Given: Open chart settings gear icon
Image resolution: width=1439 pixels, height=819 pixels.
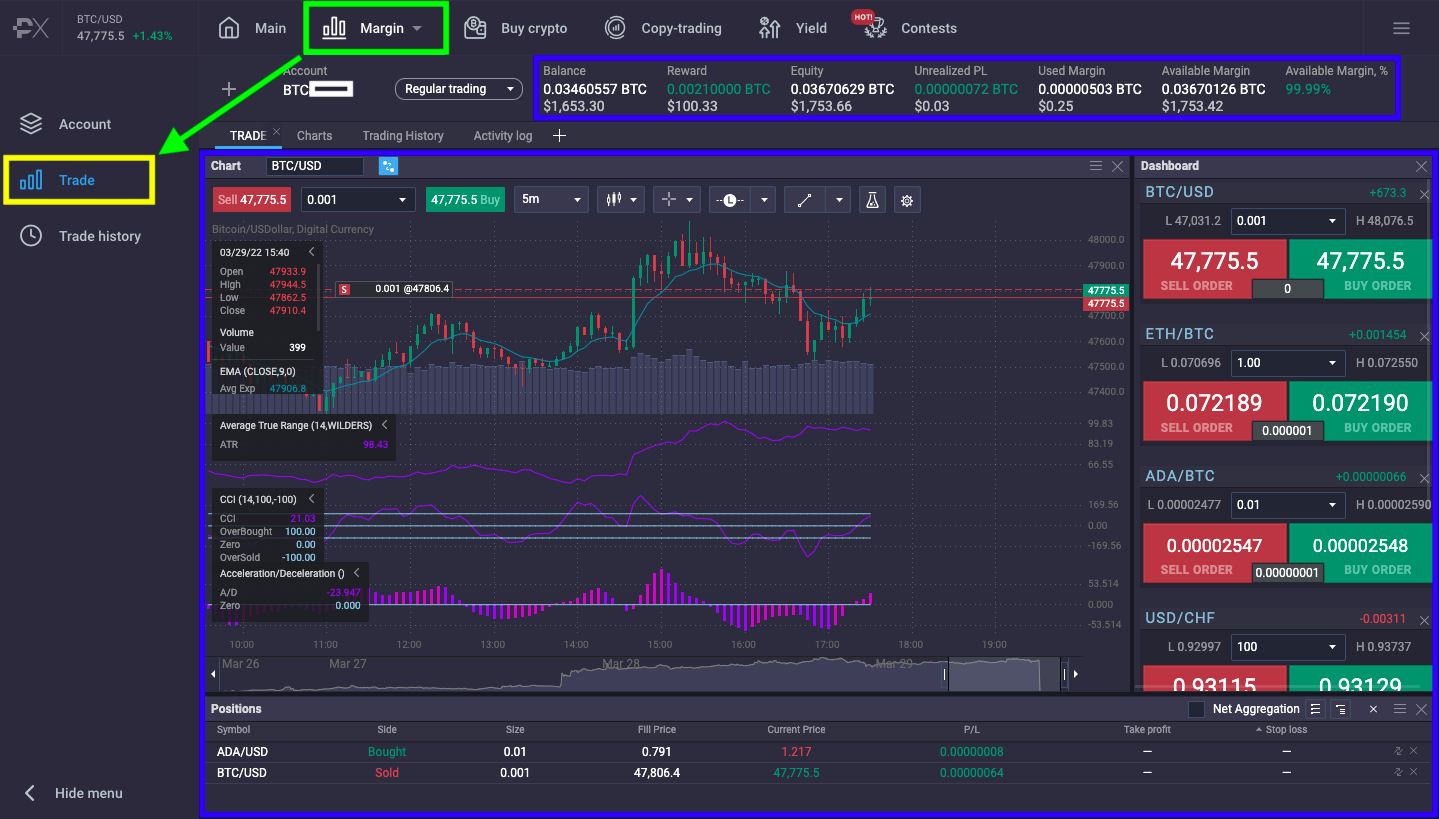Looking at the screenshot, I should (x=907, y=199).
